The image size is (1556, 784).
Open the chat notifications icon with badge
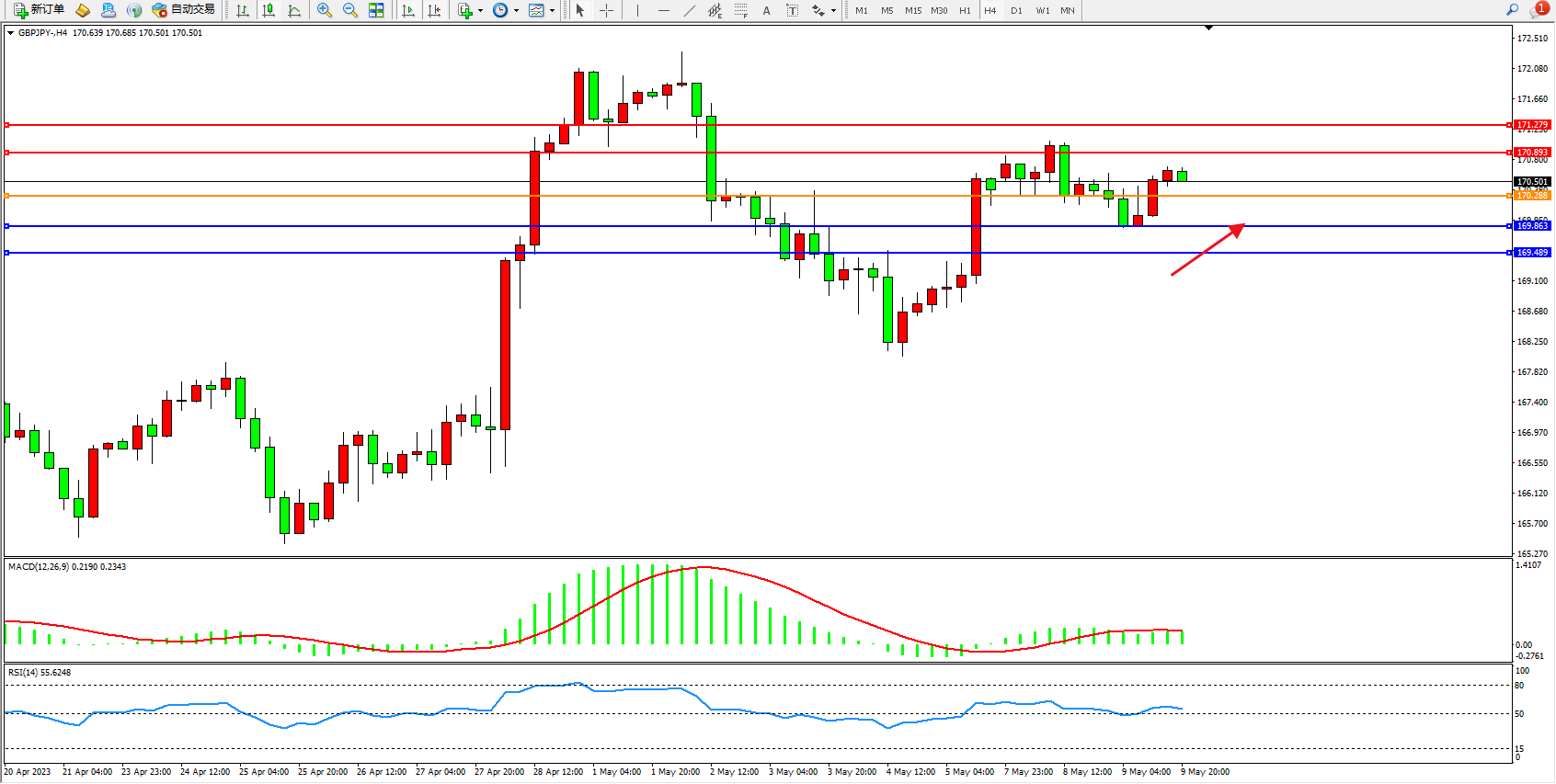(1538, 10)
